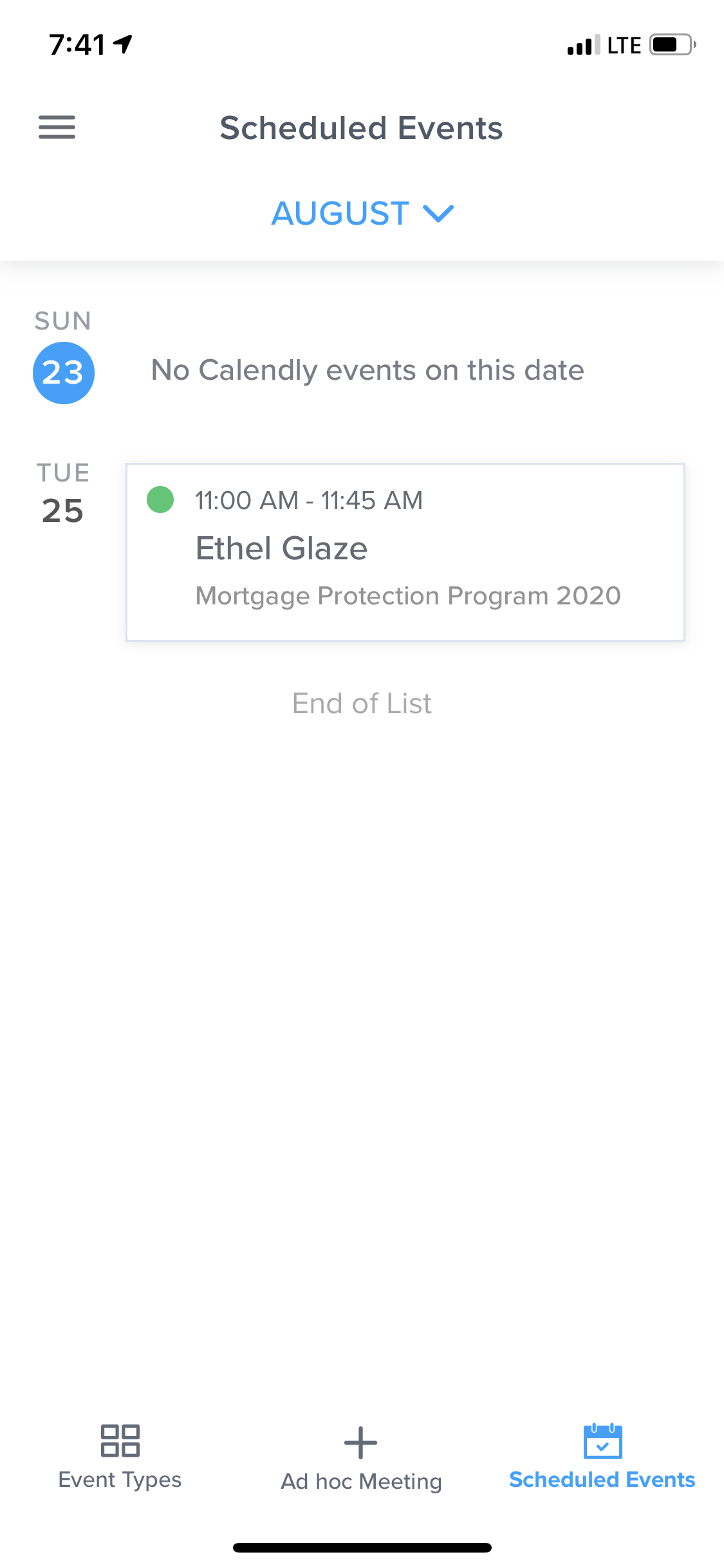Tap the LTE network indicator
Image resolution: width=724 pixels, height=1568 pixels.
pos(624,45)
